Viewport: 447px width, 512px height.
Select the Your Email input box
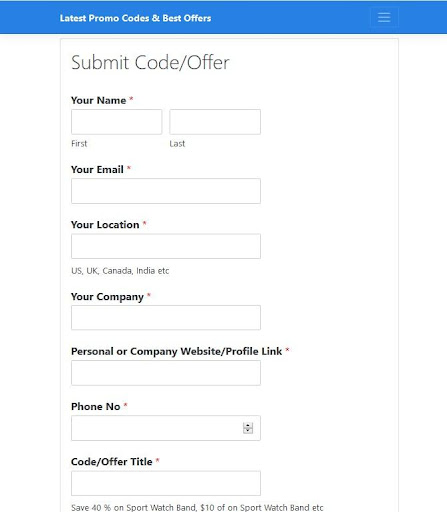(166, 191)
